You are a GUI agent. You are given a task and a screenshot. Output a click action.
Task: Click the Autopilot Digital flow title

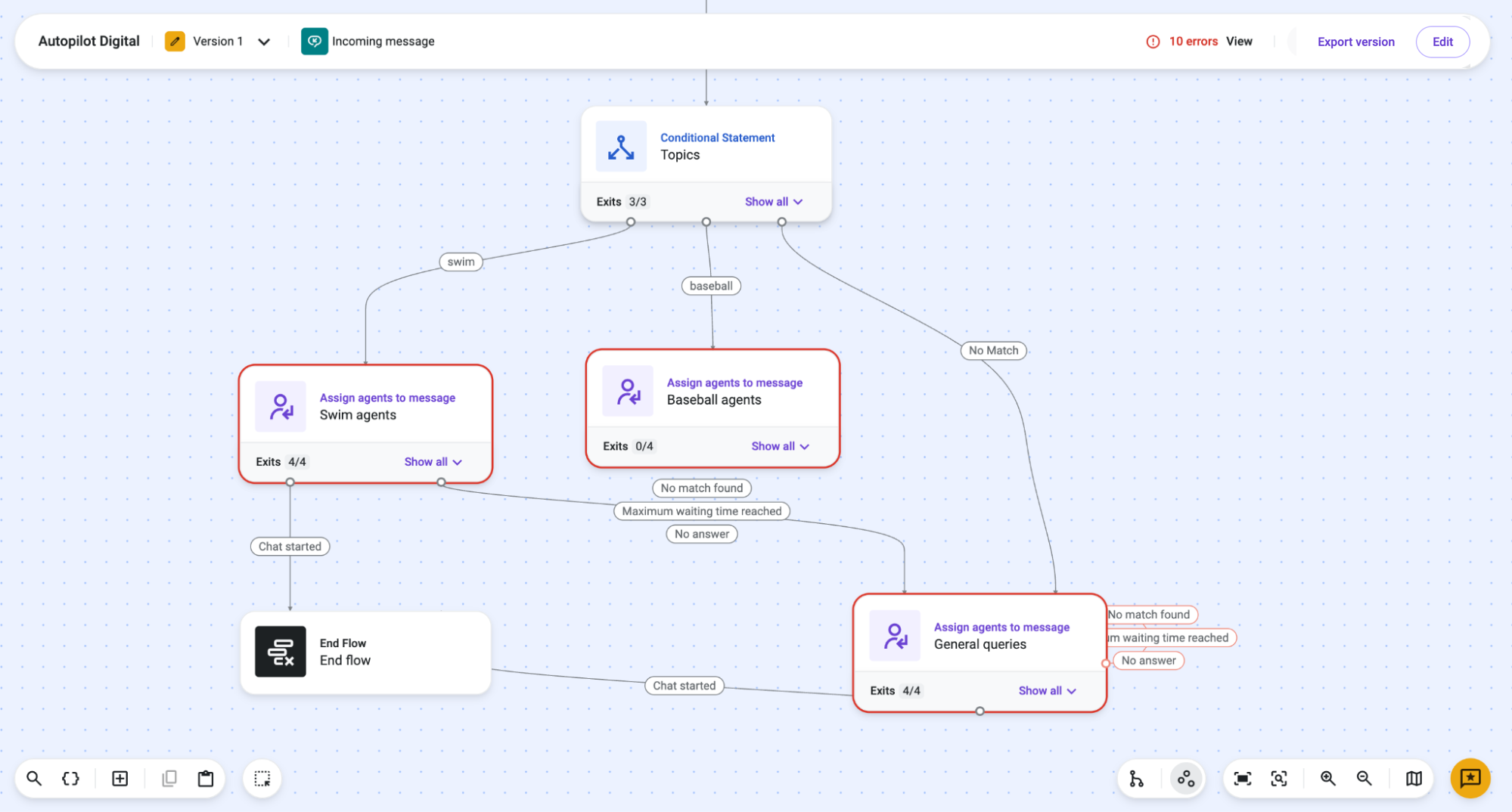(88, 41)
